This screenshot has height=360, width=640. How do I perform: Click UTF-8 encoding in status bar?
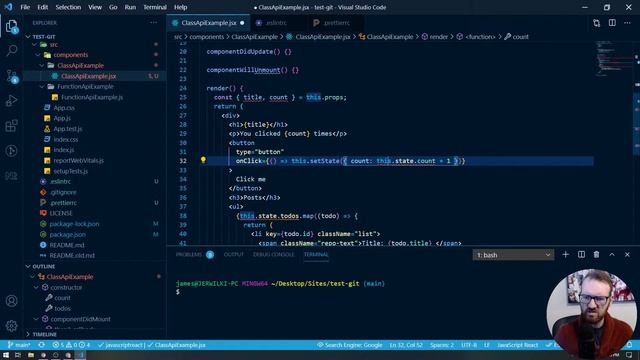pos(469,345)
